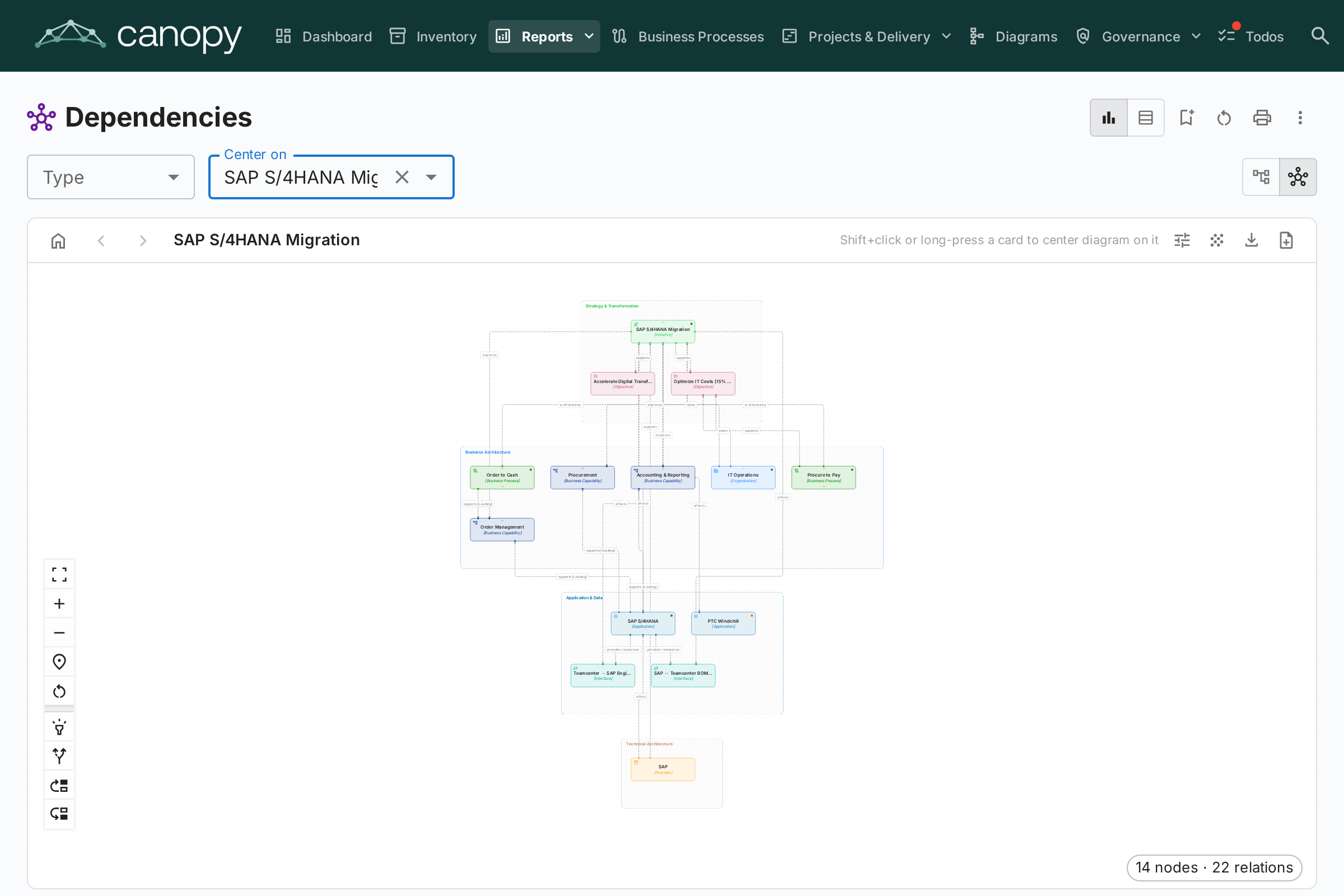Click the Strategy & Transformation group label
Image resolution: width=1344 pixels, height=896 pixels.
[612, 306]
